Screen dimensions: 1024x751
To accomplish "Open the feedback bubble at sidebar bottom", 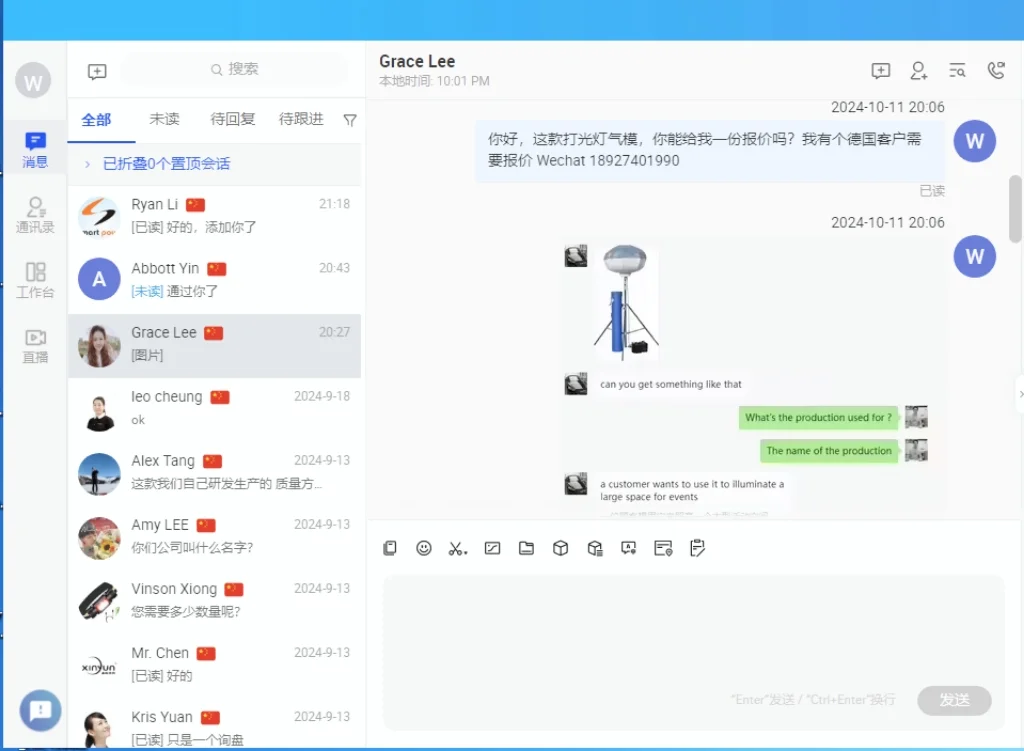I will point(40,710).
